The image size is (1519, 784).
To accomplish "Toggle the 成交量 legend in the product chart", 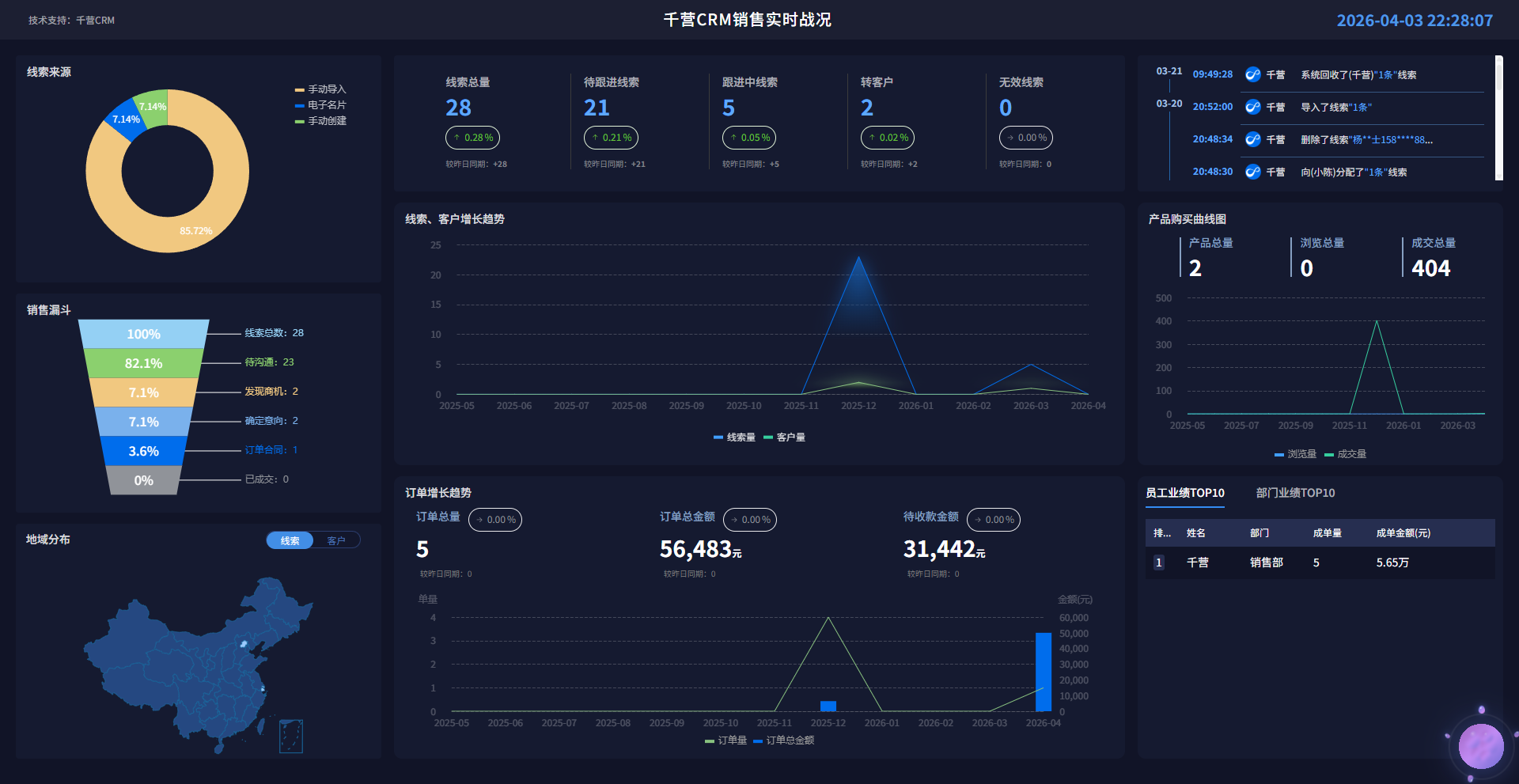I will coord(1346,454).
